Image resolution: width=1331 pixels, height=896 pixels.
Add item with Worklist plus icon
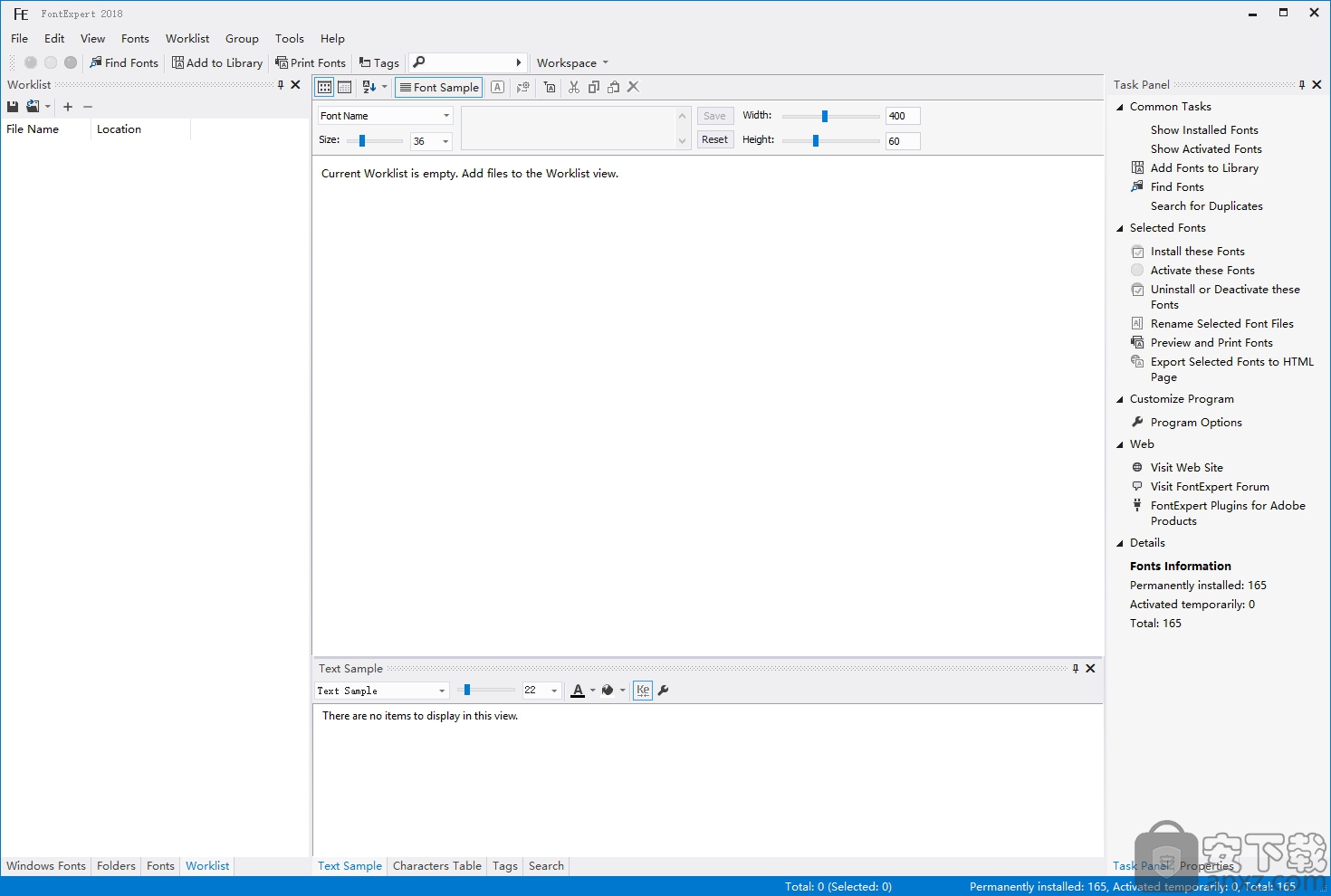[68, 107]
